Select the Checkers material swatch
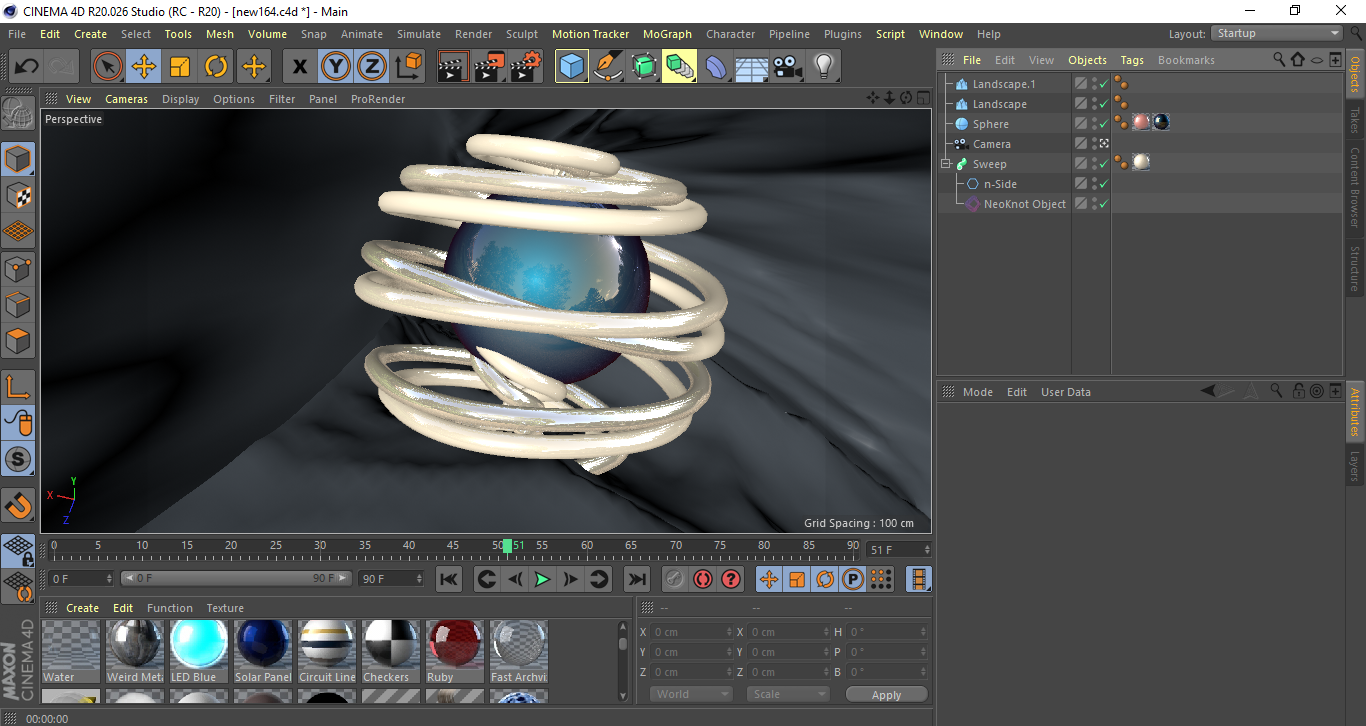Screen dimensions: 1366x726 pyautogui.click(x=391, y=651)
